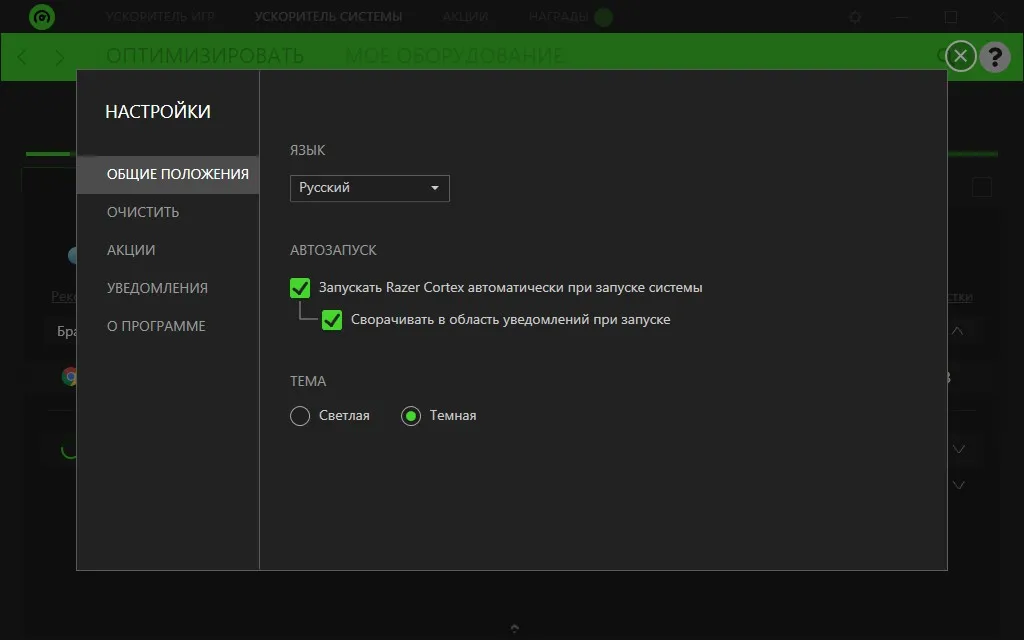Open help via question mark icon

995,57
